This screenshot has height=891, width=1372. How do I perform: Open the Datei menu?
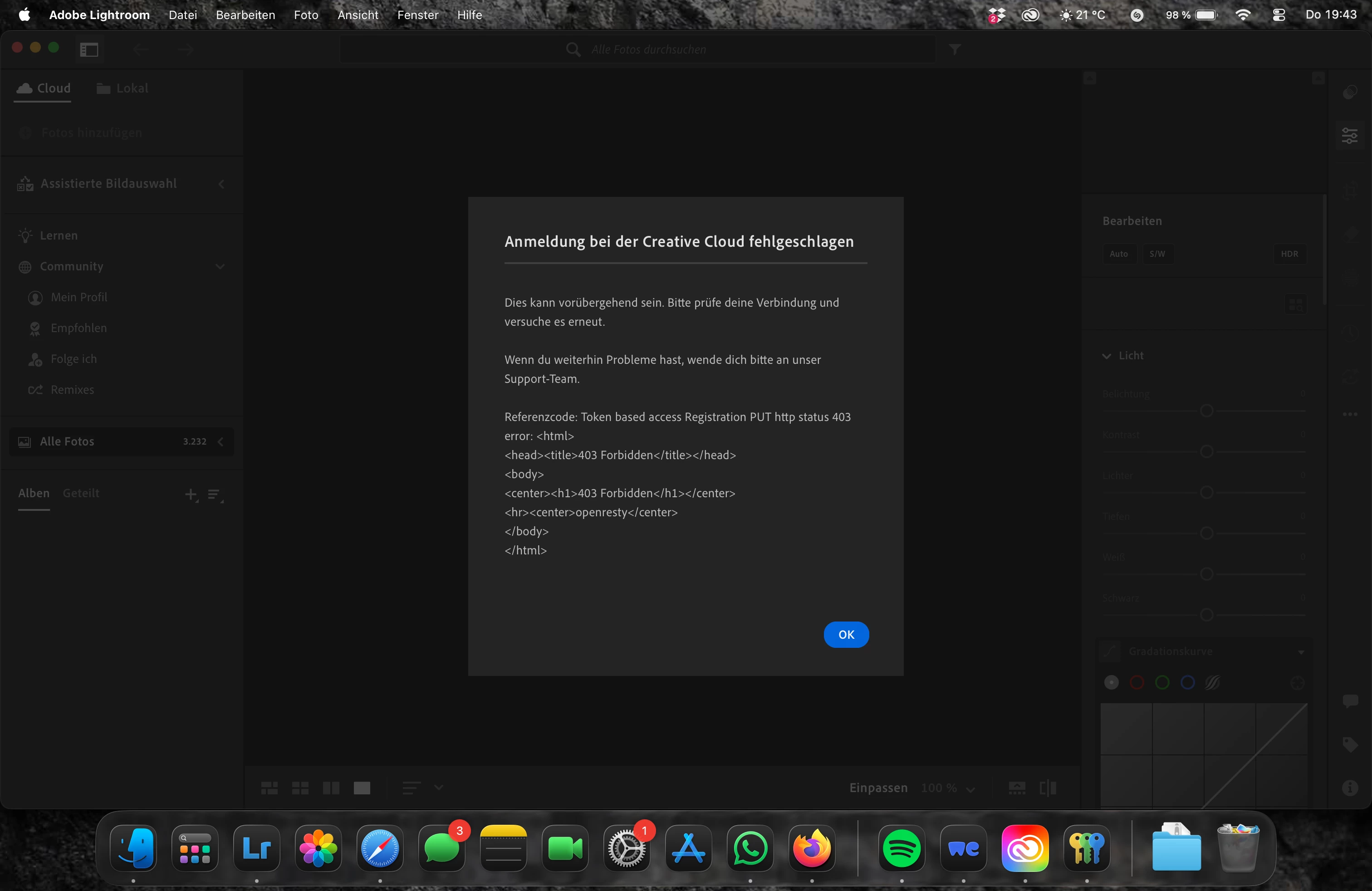(x=183, y=15)
